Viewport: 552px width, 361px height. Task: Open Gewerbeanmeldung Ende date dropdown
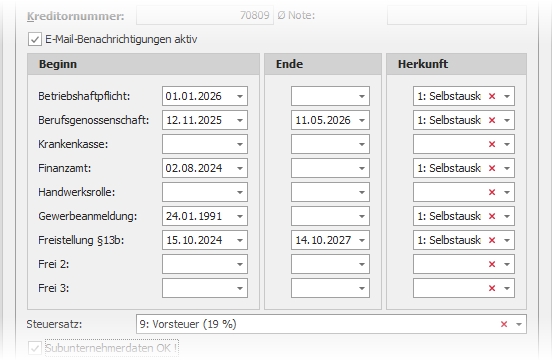(x=362, y=216)
